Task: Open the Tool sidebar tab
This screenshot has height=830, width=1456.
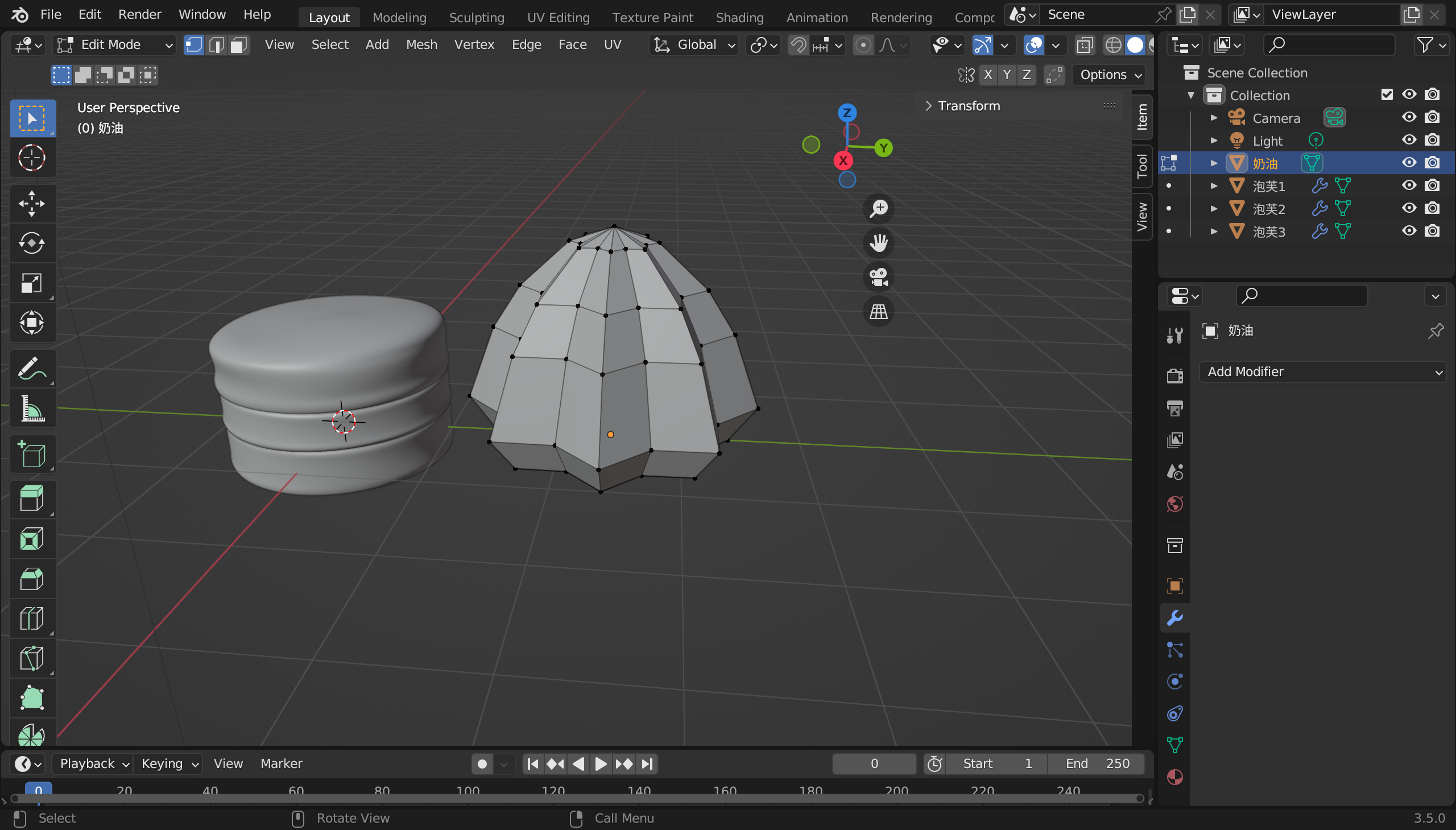Action: 1141,166
